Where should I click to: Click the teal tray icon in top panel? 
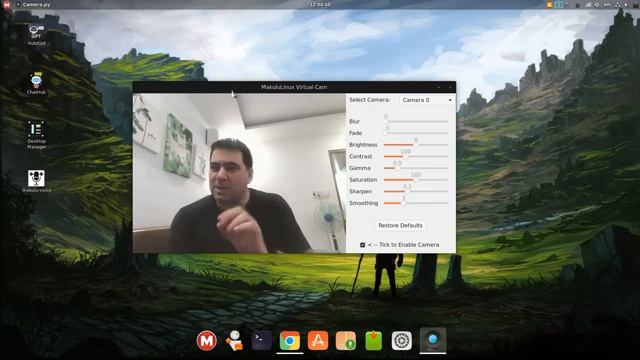click(x=559, y=5)
